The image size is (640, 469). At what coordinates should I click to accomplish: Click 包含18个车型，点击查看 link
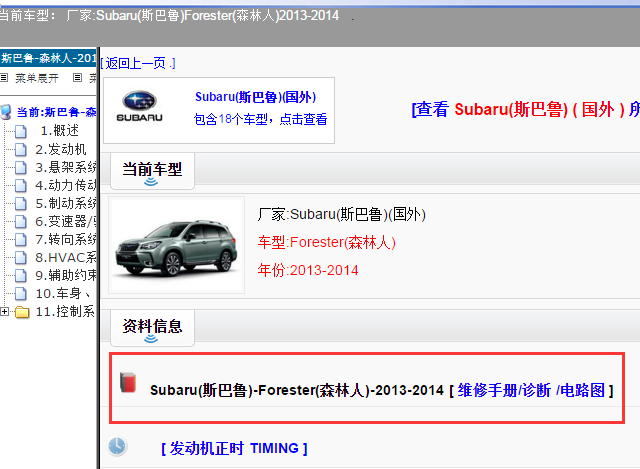point(260,119)
